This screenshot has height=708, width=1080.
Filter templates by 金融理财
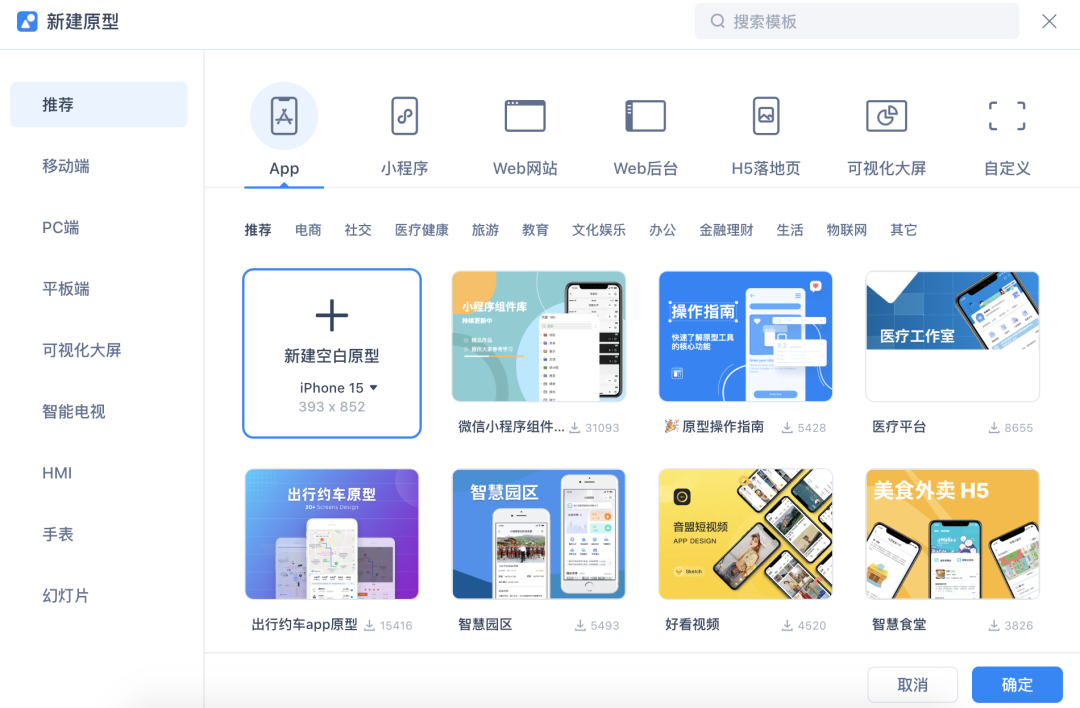(x=726, y=230)
